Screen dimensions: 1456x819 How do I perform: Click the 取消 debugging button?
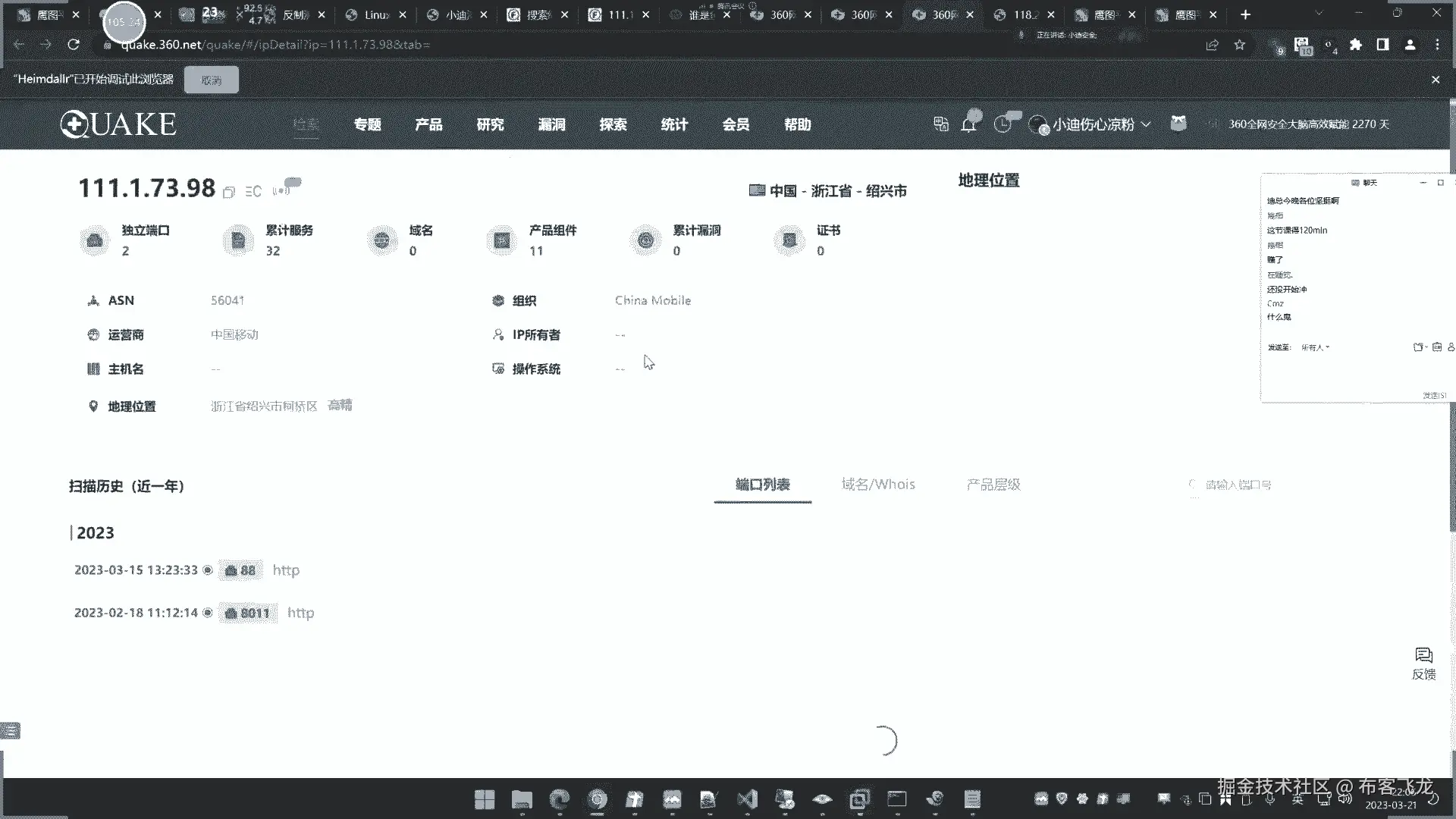[212, 80]
